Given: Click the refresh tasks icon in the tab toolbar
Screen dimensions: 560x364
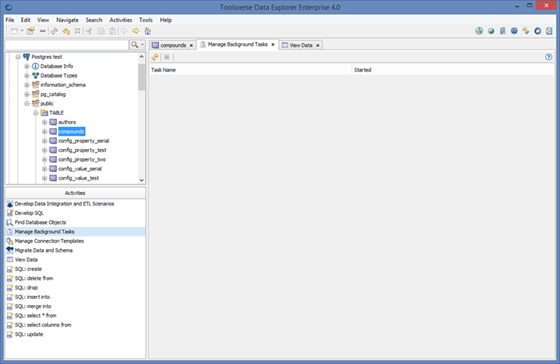Looking at the screenshot, I should 155,57.
